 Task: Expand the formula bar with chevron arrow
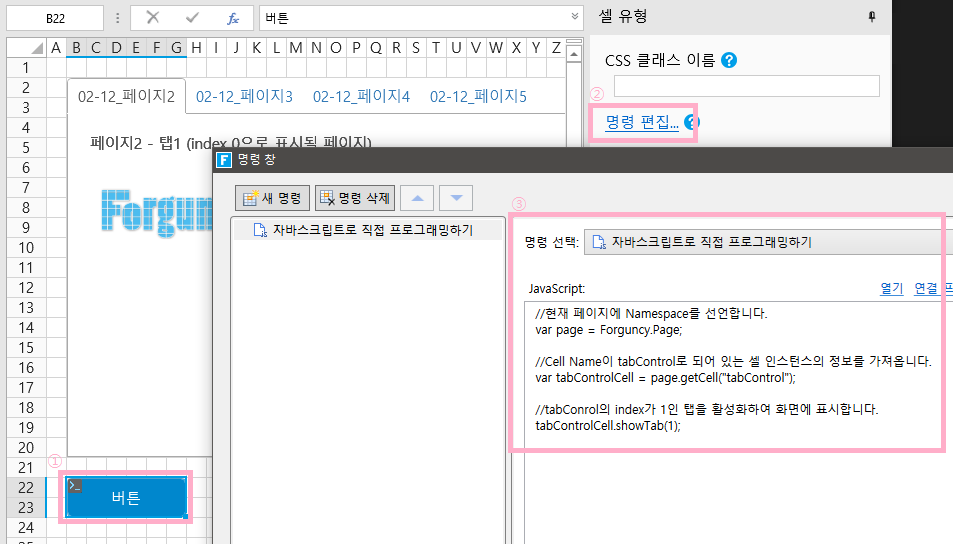[574, 17]
